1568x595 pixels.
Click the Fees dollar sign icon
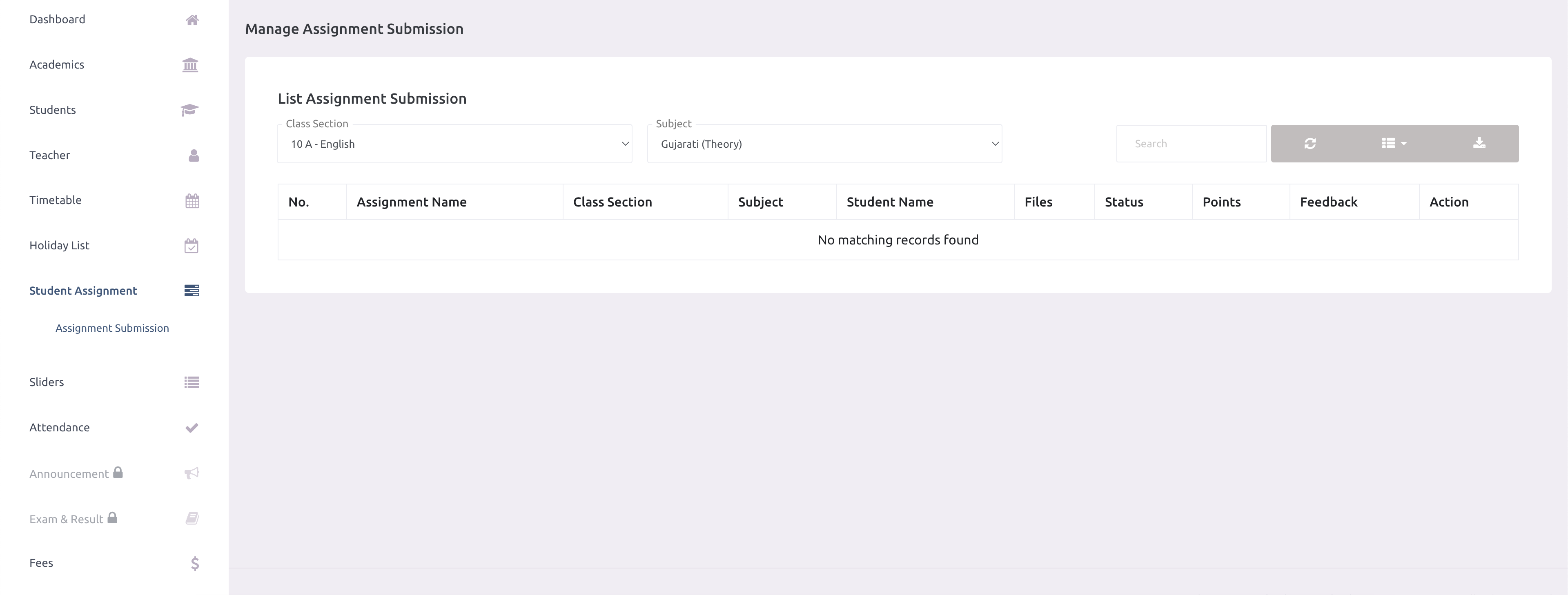click(x=194, y=563)
